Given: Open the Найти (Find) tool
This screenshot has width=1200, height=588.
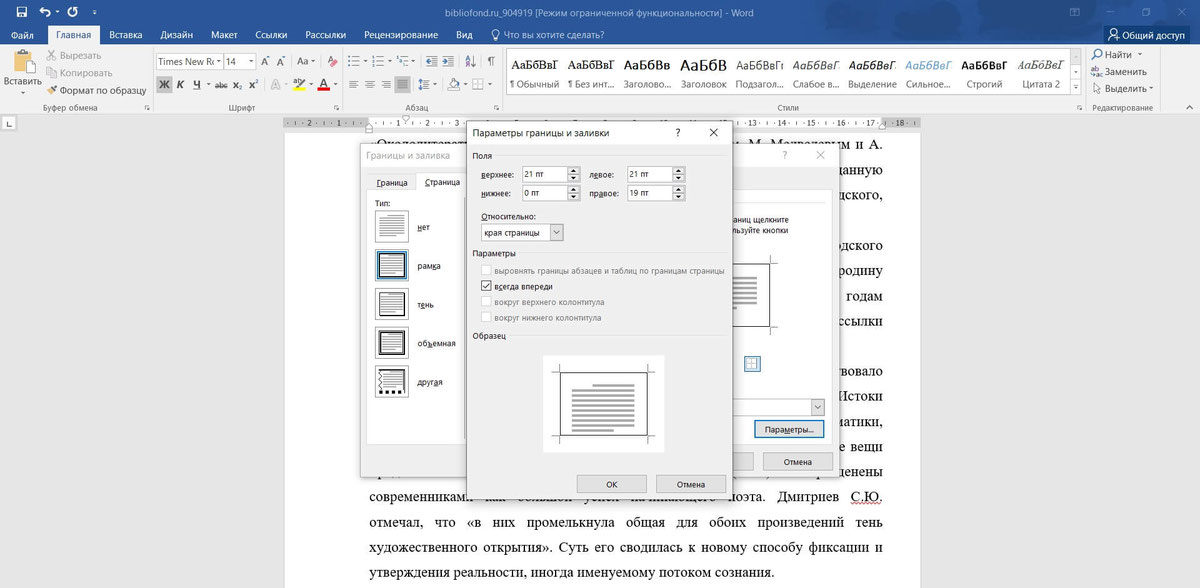Looking at the screenshot, I should (x=1117, y=54).
